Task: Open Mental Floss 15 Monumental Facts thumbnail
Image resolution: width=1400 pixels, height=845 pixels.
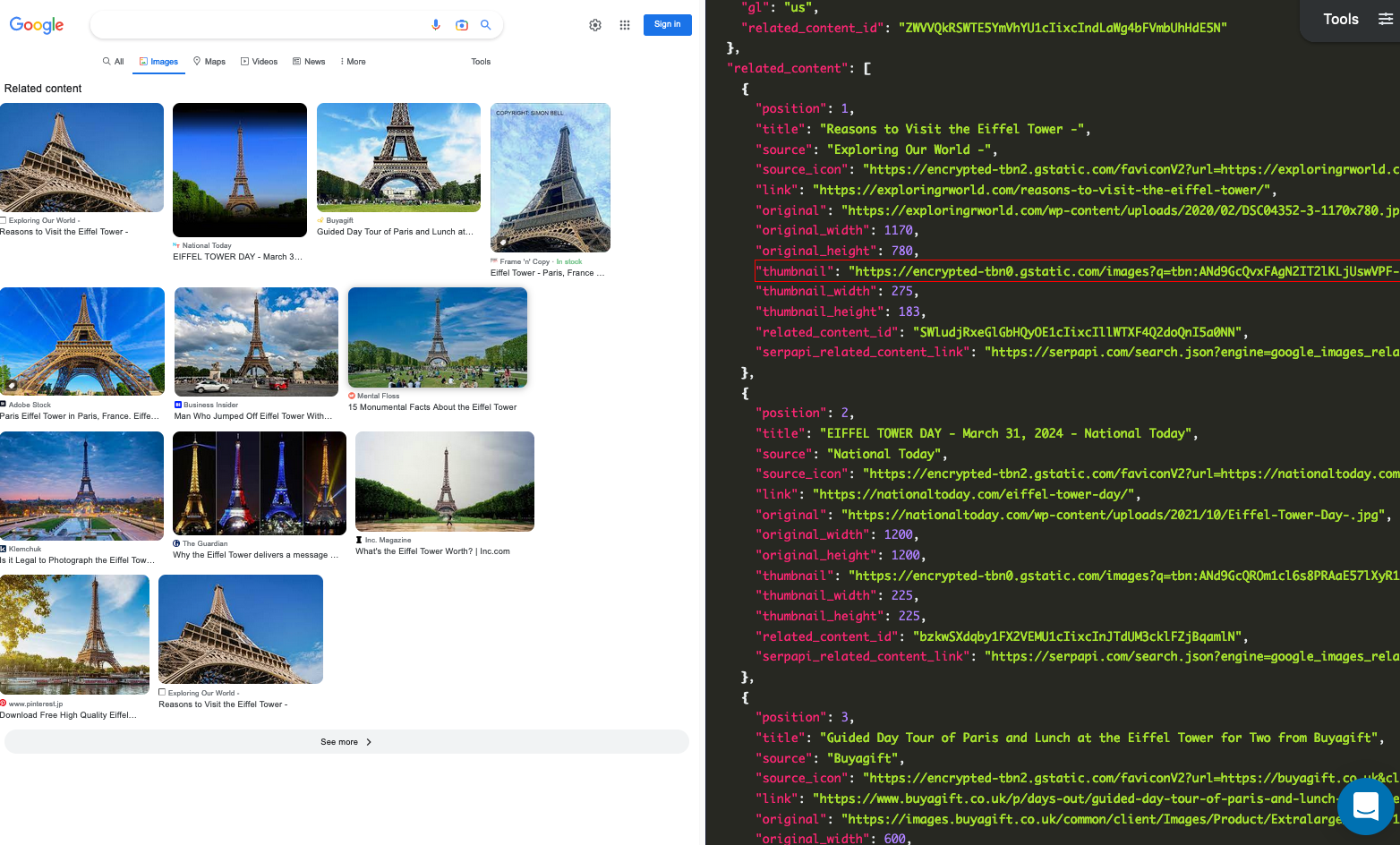Action: (x=438, y=337)
